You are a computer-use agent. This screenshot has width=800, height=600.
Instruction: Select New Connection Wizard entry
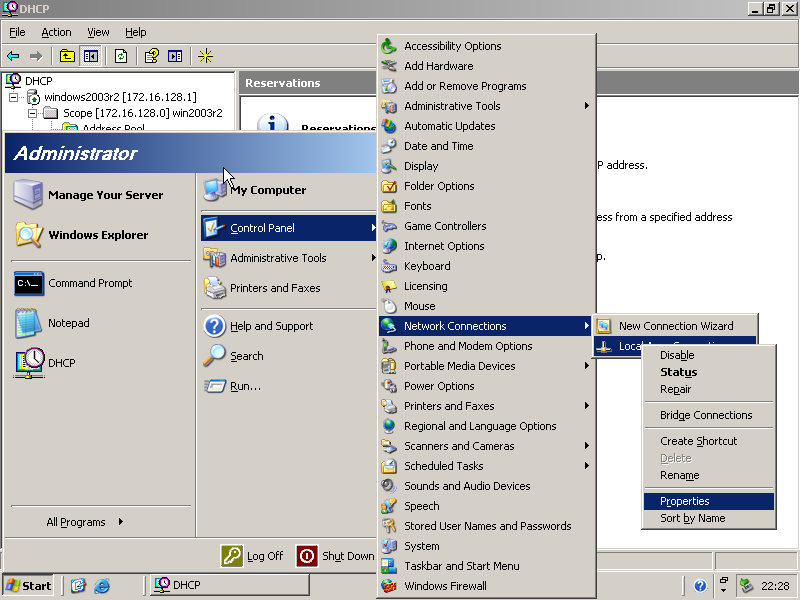(x=675, y=326)
